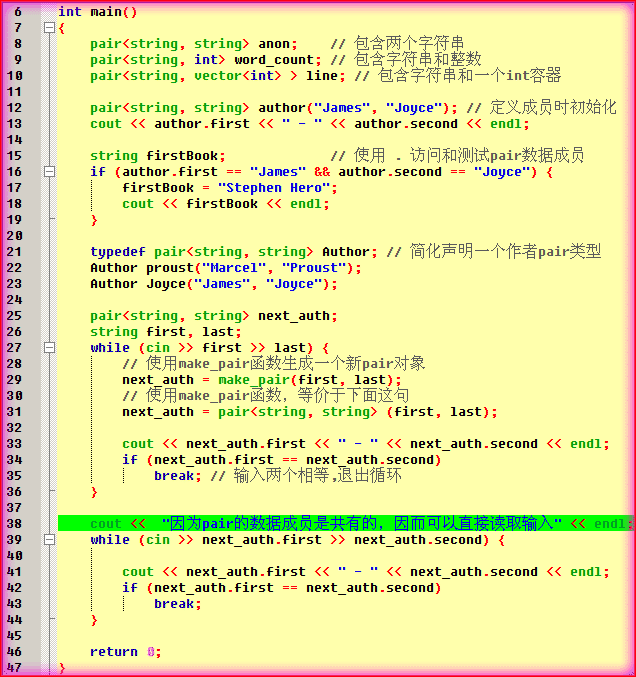Screen dimensions: 636x677
Task: Click the comment '输入两个相等,退出循环' on line 35
Action: (318, 475)
